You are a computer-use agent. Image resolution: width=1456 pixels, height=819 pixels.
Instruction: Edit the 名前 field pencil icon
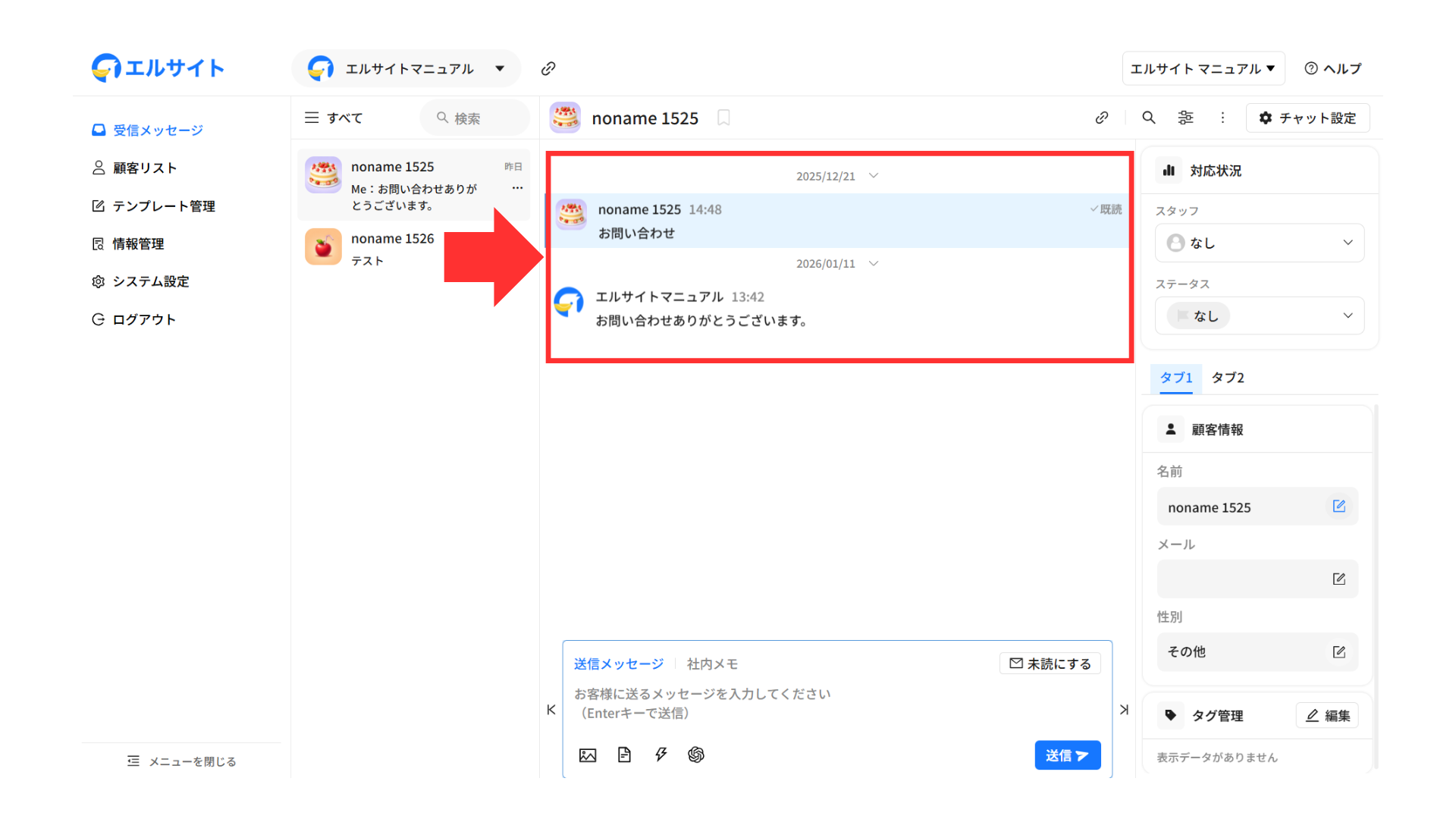coord(1339,506)
